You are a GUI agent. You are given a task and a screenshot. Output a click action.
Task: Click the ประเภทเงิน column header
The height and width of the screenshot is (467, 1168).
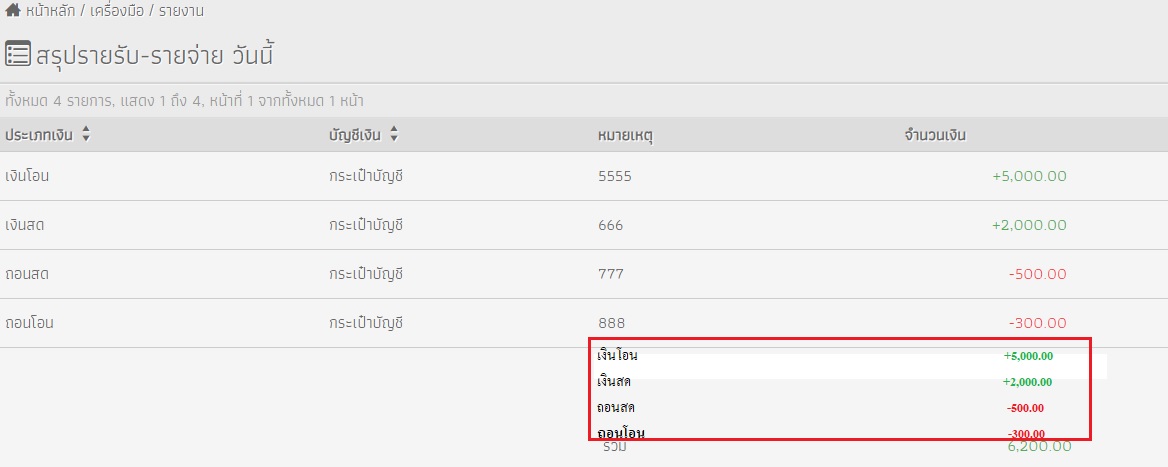pyautogui.click(x=39, y=136)
